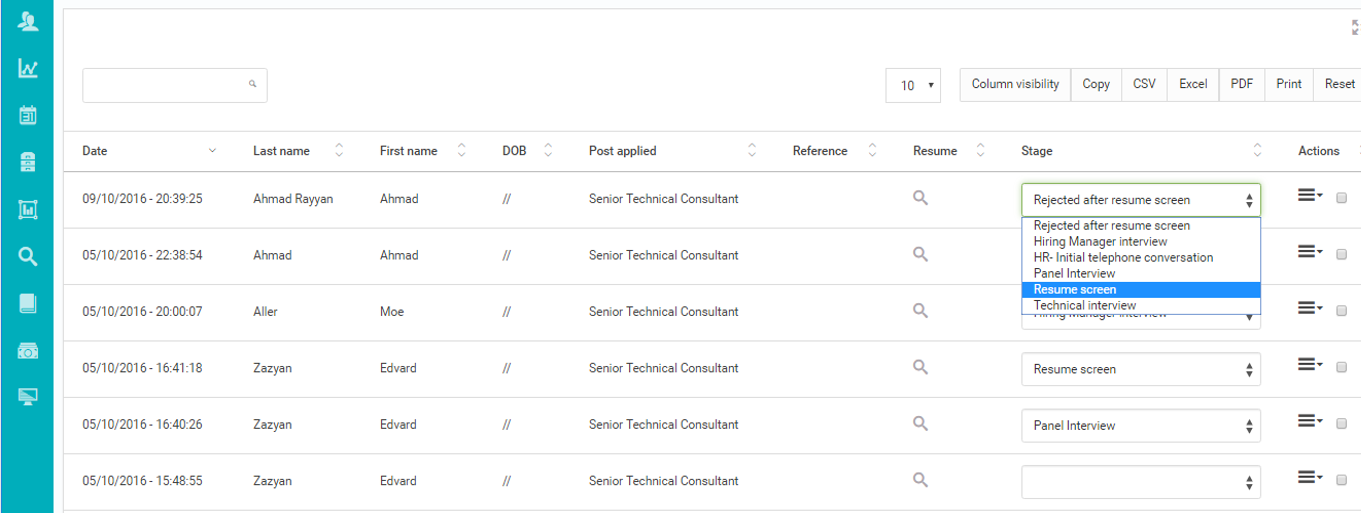Open the line chart reports sidebar icon
Image resolution: width=1361 pixels, height=513 pixels.
coord(28,68)
